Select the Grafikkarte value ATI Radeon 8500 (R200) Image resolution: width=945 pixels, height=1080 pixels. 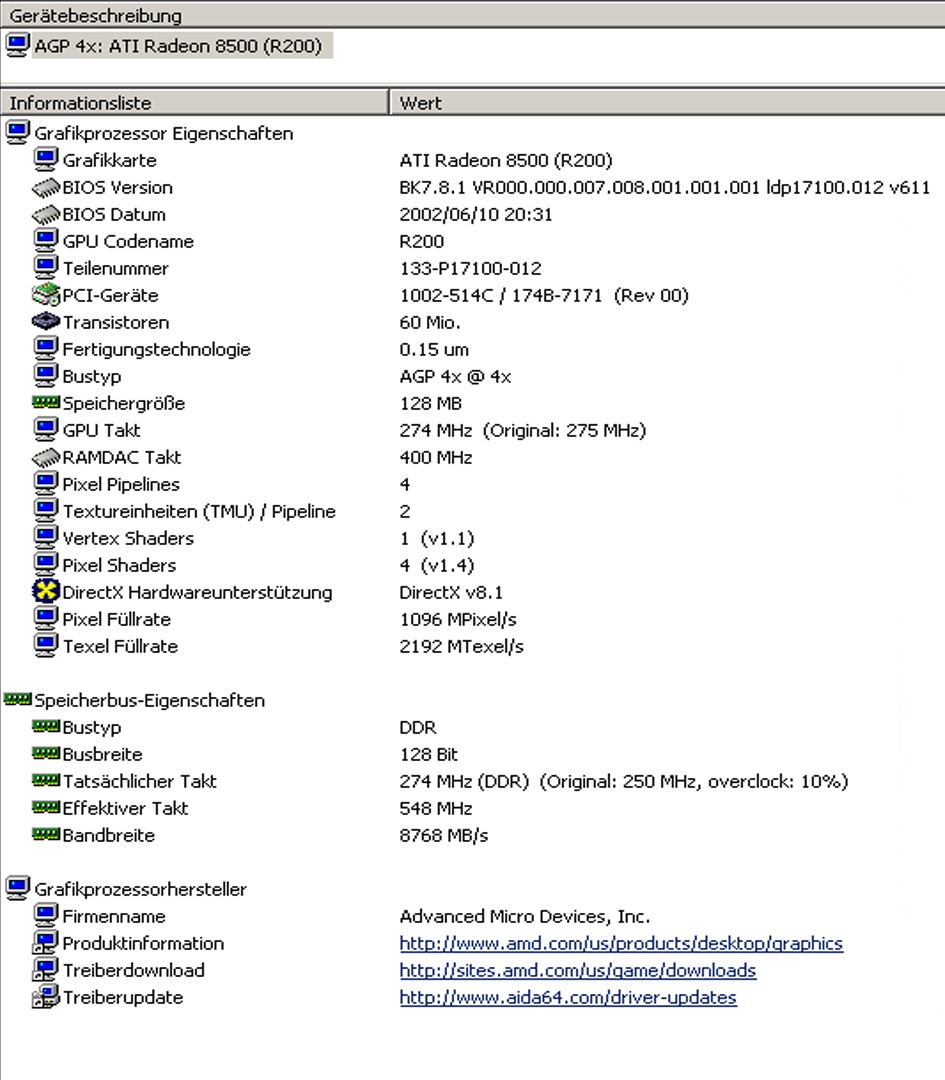point(506,160)
